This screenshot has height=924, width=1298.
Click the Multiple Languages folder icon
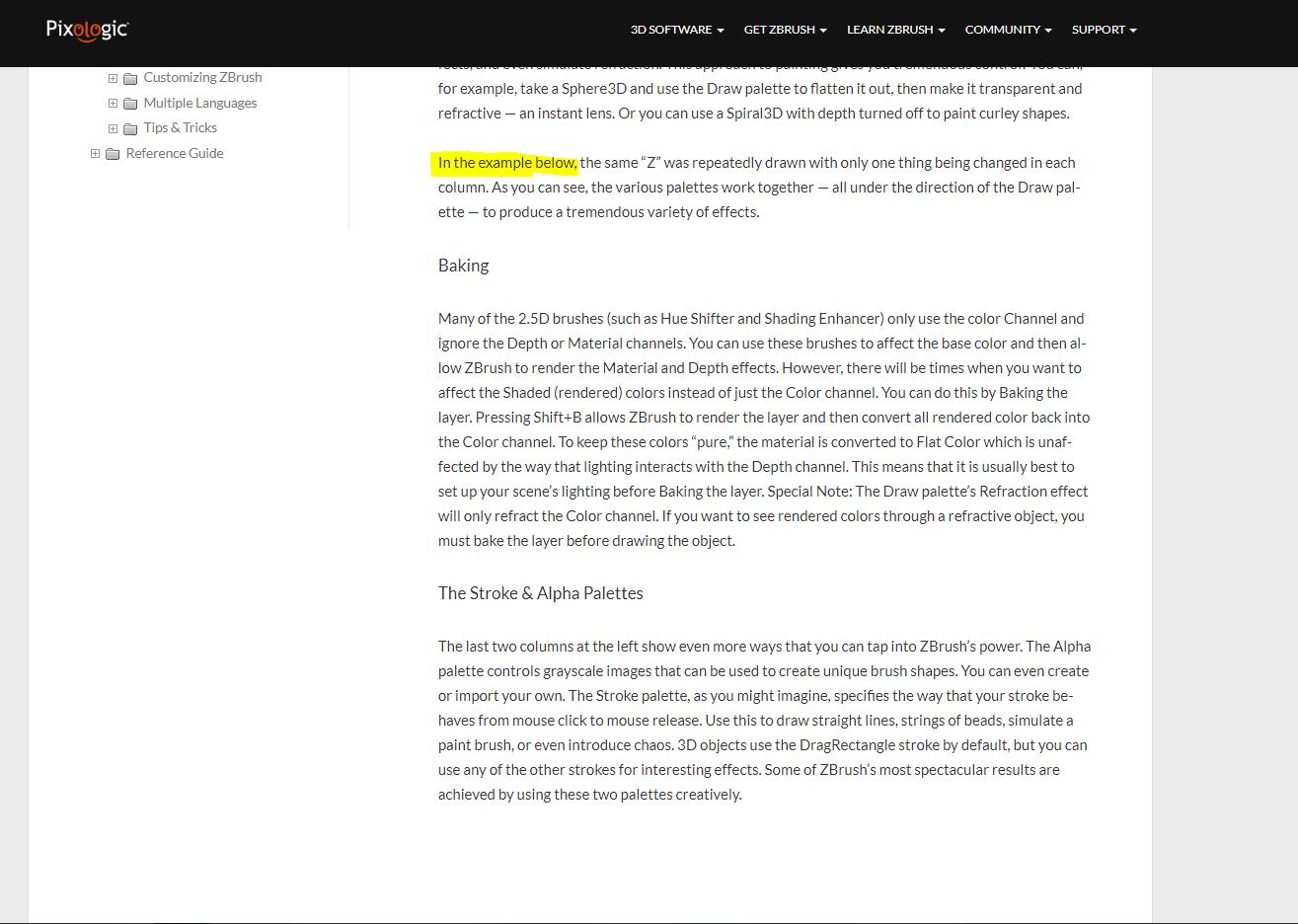pos(130,104)
